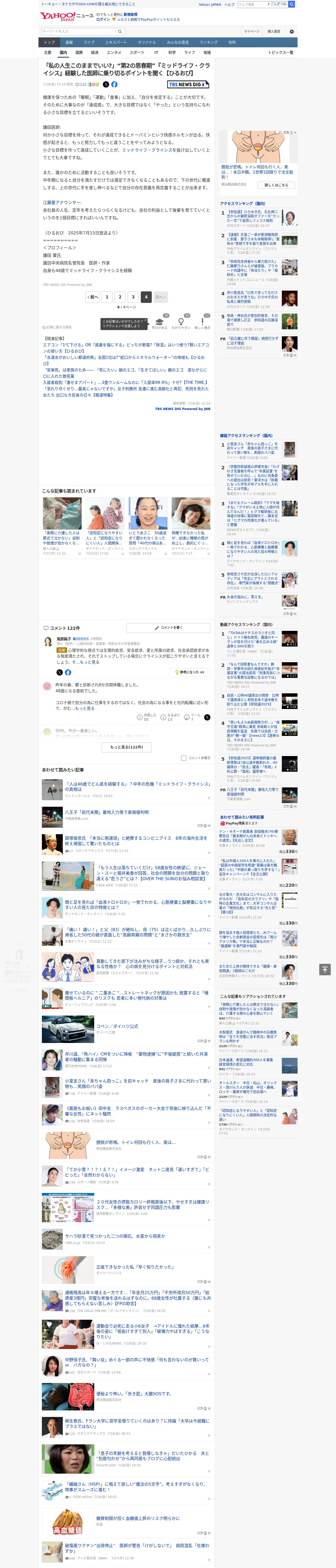Image resolution: width=336 pixels, height=1568 pixels.
Task: Open the 鎌田實 name link in profile
Action: click(52, 256)
